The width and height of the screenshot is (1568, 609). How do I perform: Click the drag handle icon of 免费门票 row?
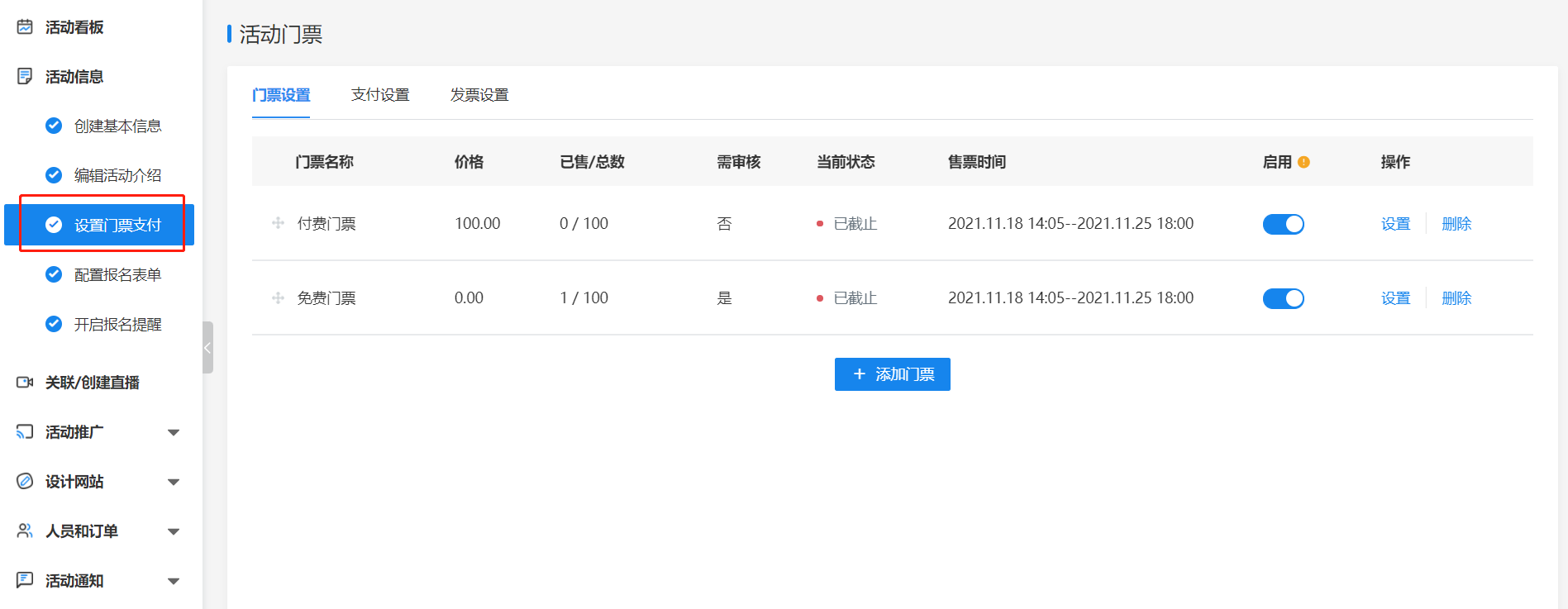tap(279, 297)
